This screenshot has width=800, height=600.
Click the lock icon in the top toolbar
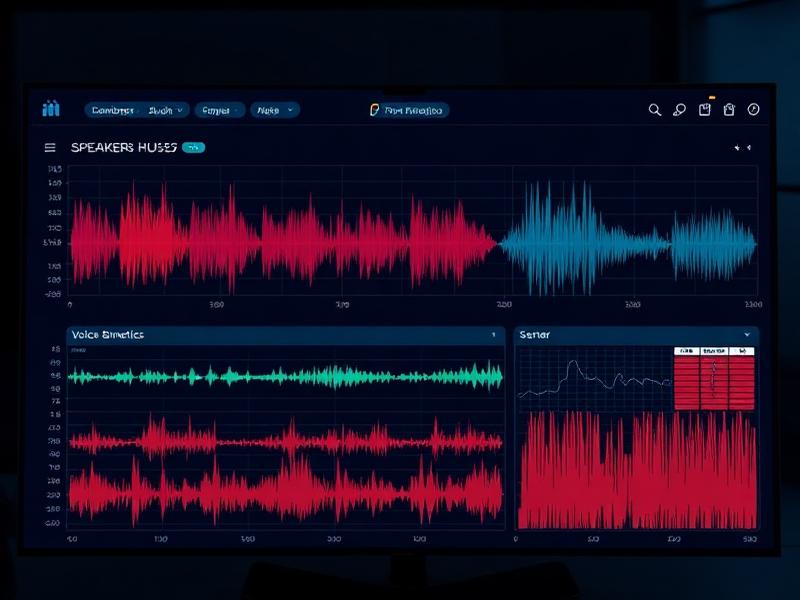[730, 110]
